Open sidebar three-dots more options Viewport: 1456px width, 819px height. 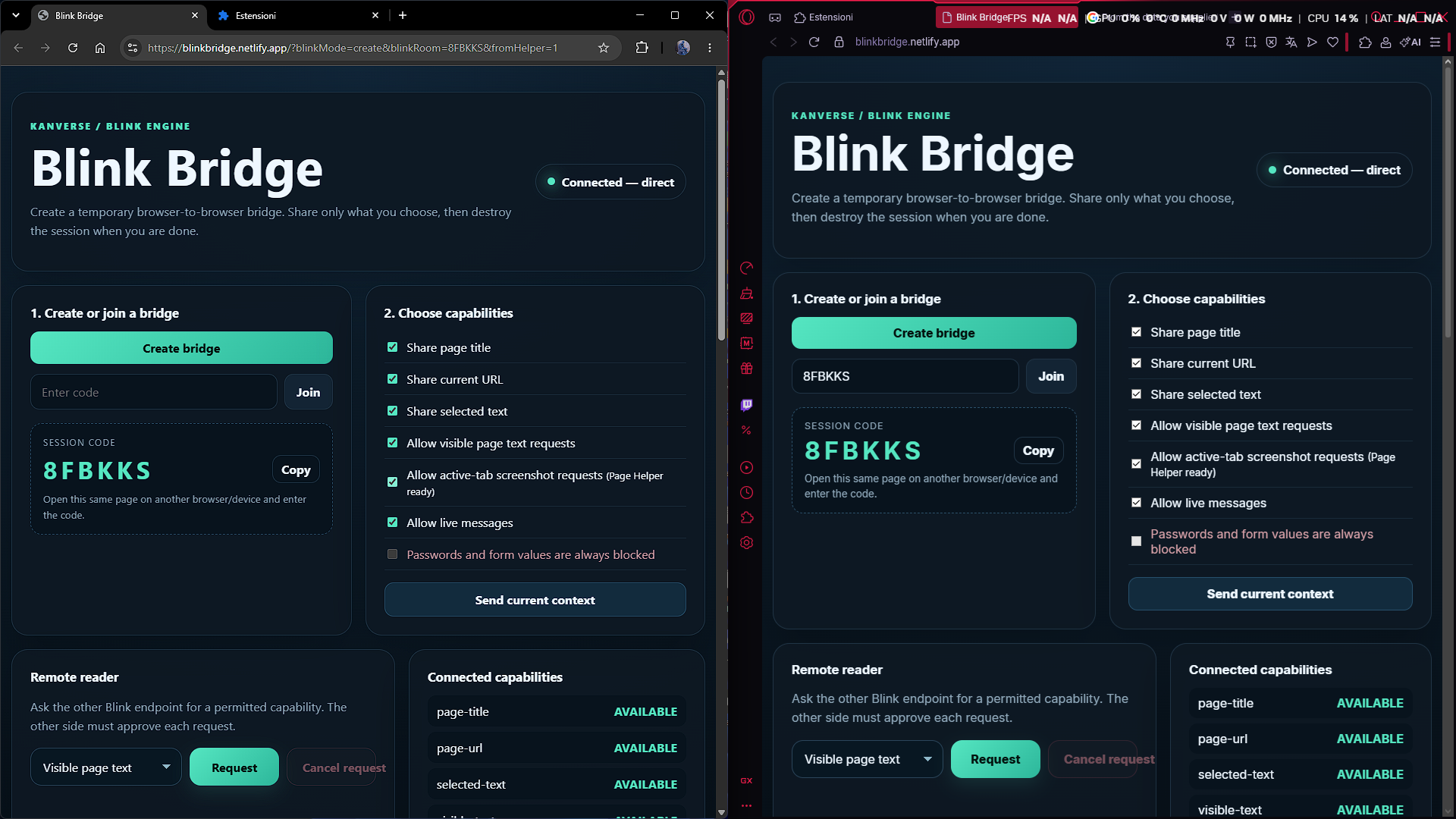point(746,805)
